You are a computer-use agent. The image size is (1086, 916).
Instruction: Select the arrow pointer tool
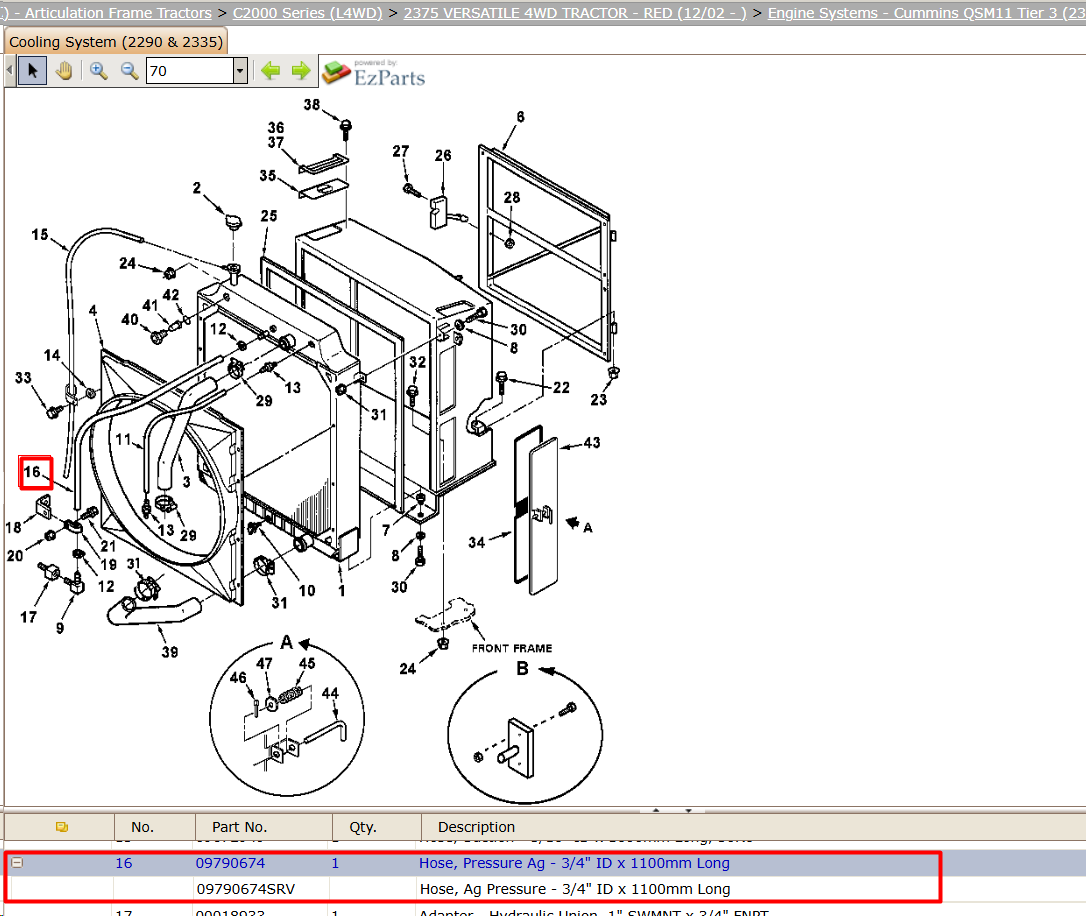(33, 71)
